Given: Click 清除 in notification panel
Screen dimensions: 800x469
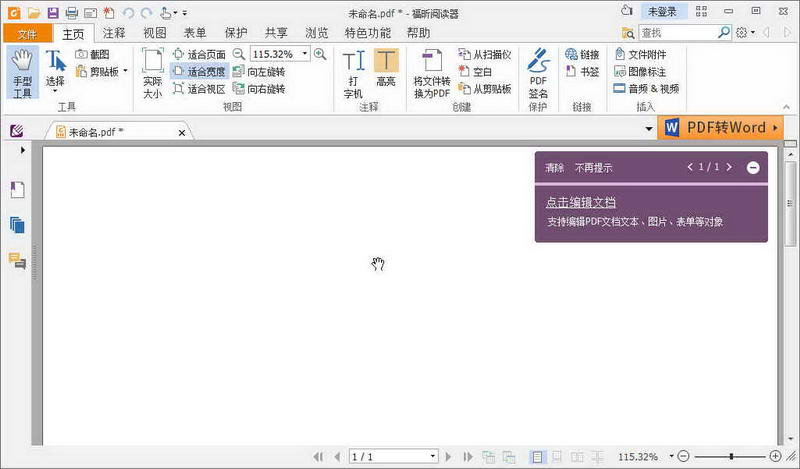Looking at the screenshot, I should (x=555, y=168).
